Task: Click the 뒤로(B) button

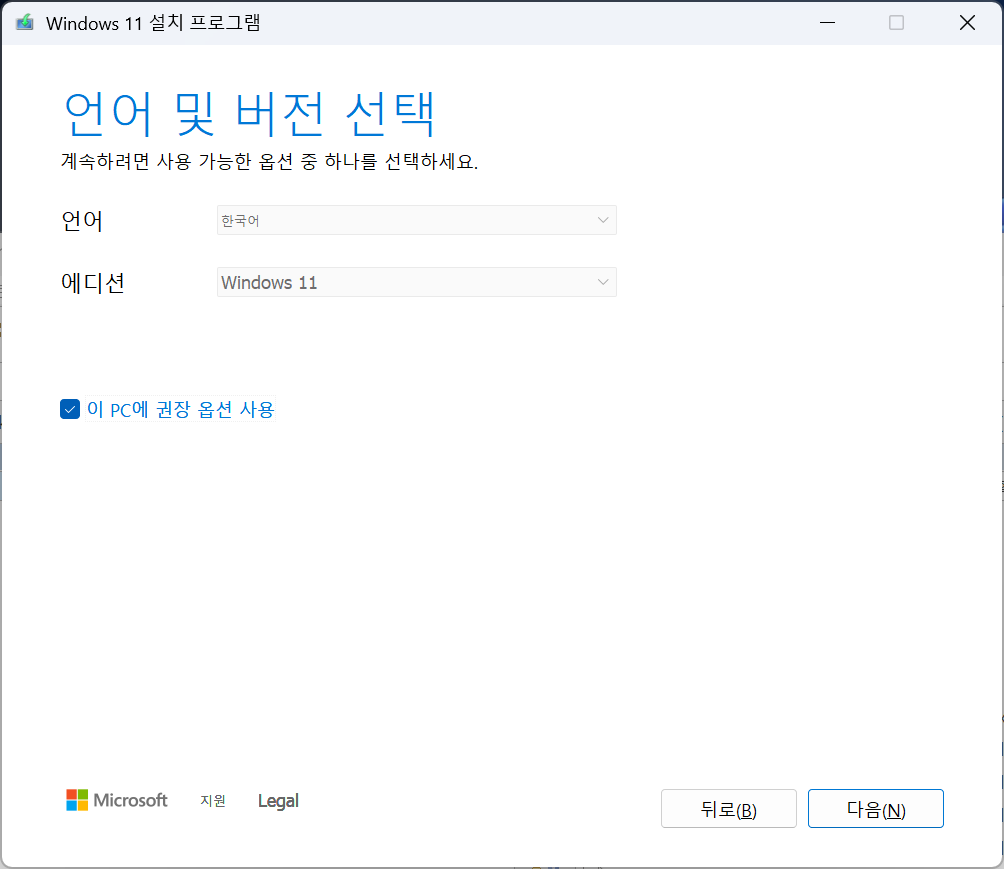Action: pyautogui.click(x=729, y=809)
